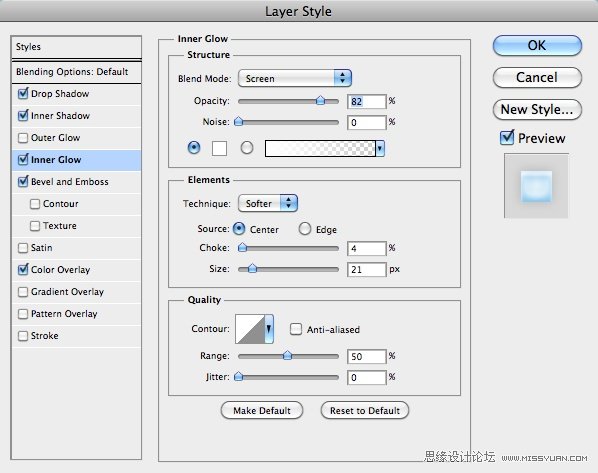598x473 pixels.
Task: Select the Satin style row
Action: click(x=77, y=248)
